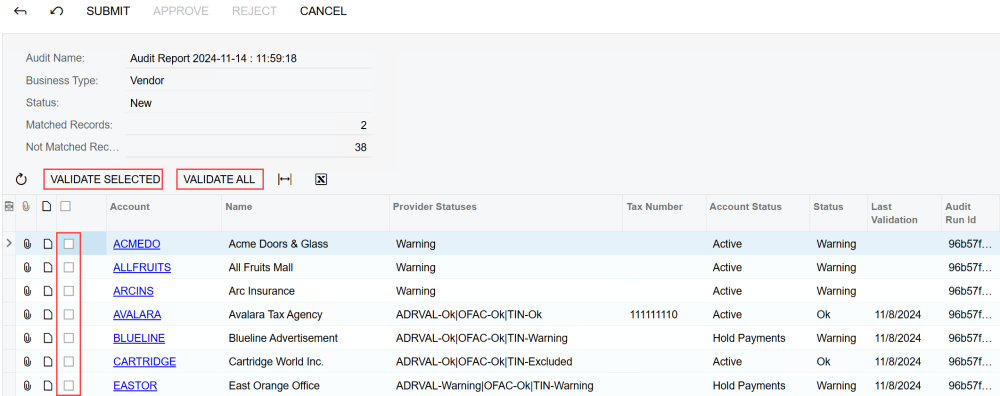The height and width of the screenshot is (396, 1000).
Task: Expand the ACMEDO row arrow indicator
Action: 9,243
